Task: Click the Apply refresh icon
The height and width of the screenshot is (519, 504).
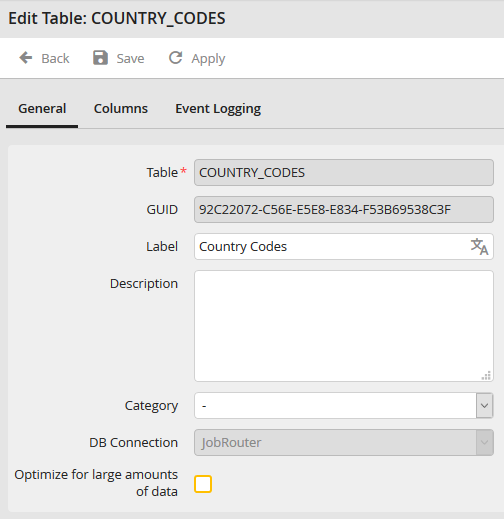Action: coord(175,58)
